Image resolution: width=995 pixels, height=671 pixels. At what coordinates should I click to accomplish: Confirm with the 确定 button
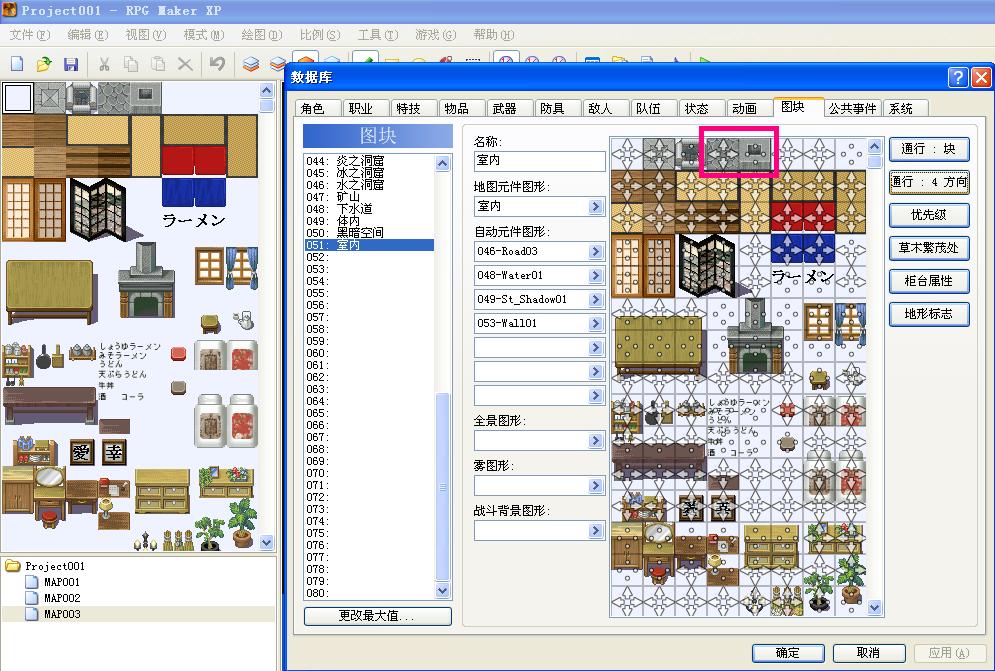[787, 653]
